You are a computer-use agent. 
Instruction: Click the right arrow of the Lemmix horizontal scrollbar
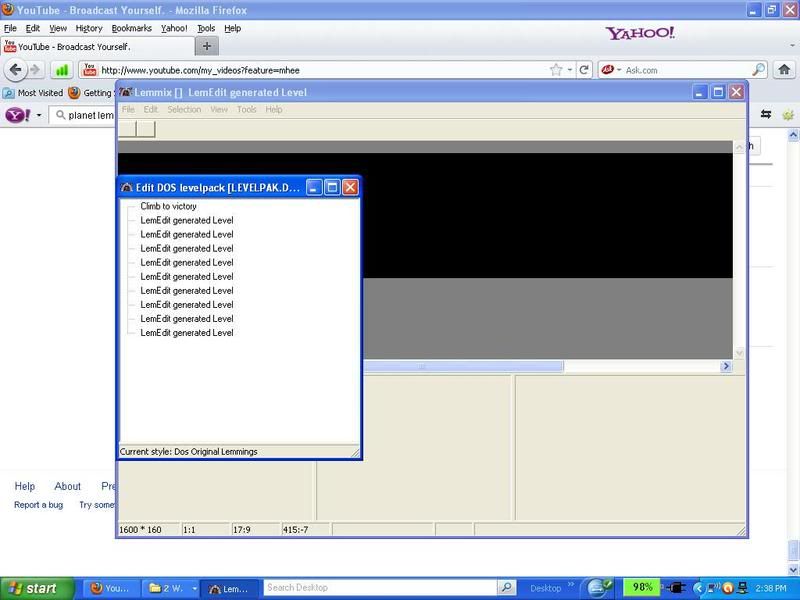726,366
